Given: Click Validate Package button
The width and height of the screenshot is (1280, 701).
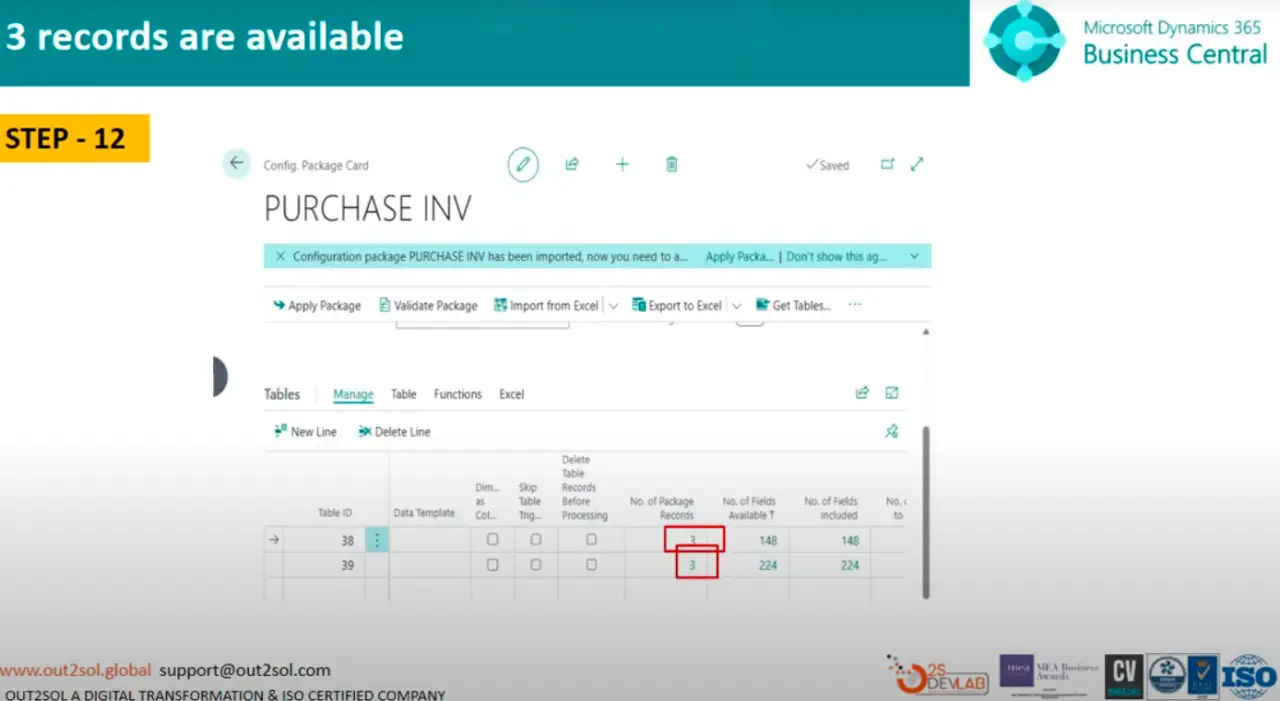Looking at the screenshot, I should 428,306.
